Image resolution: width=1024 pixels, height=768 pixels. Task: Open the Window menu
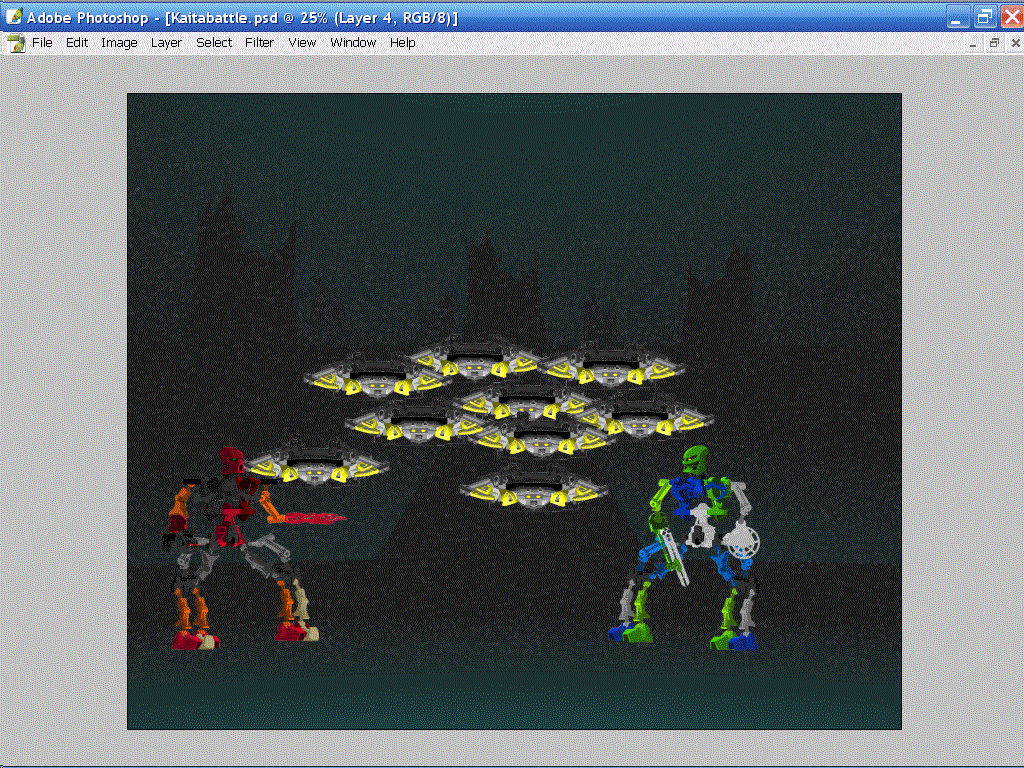(x=353, y=43)
